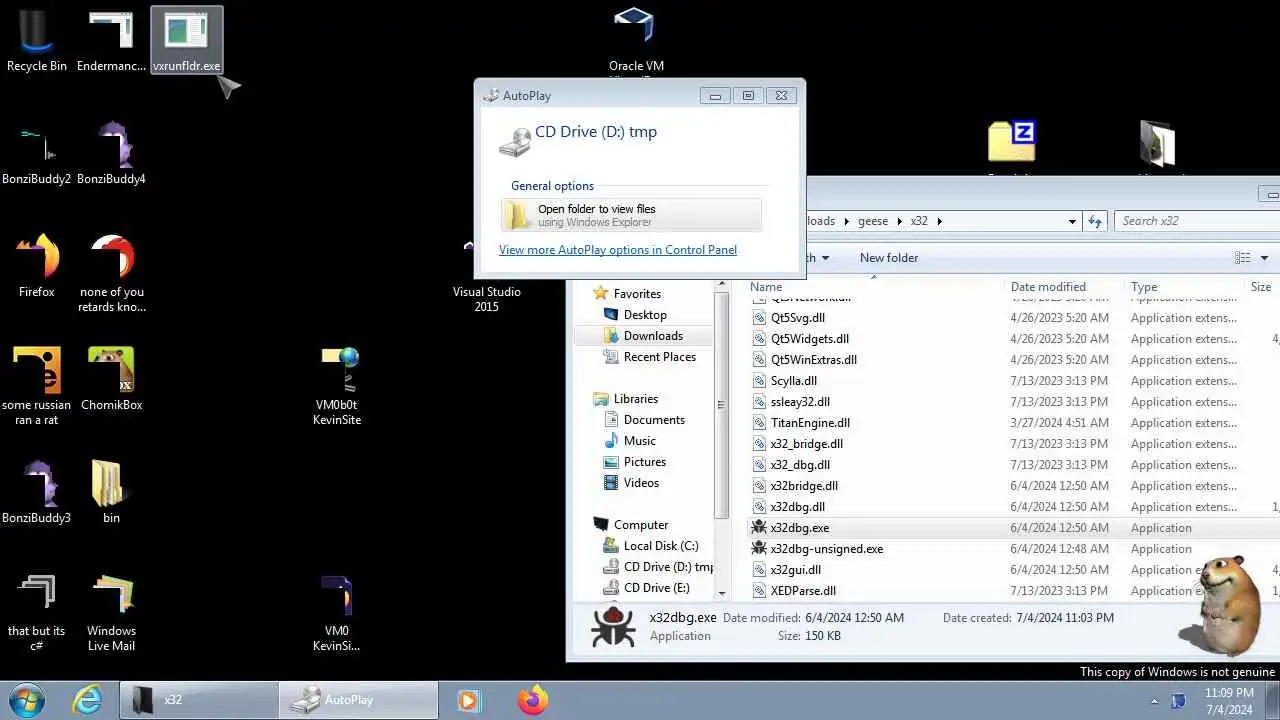This screenshot has width=1280, height=720.
Task: Click New folder in Explorer toolbar
Action: pyautogui.click(x=889, y=258)
